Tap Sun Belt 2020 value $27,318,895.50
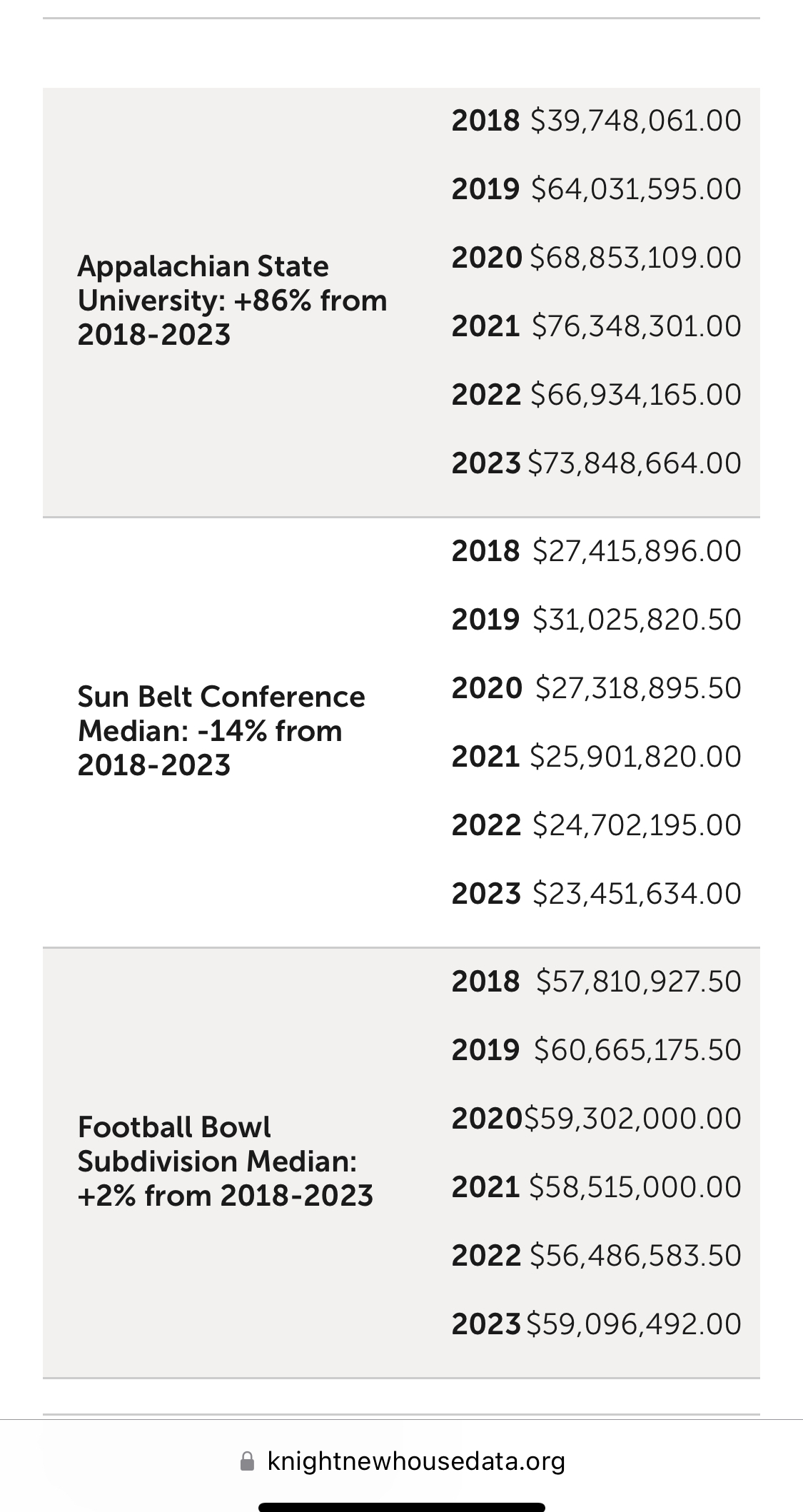This screenshot has width=803, height=1512. (x=638, y=688)
